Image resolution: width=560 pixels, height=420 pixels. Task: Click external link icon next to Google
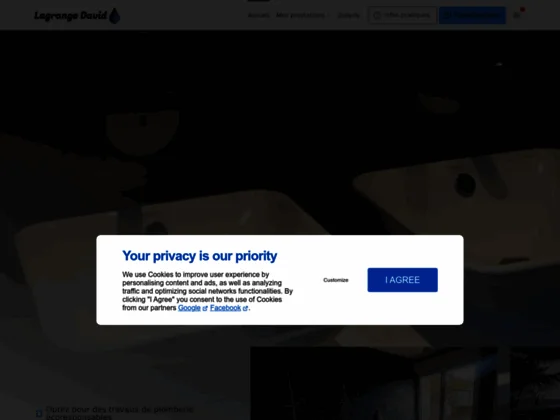[205, 308]
